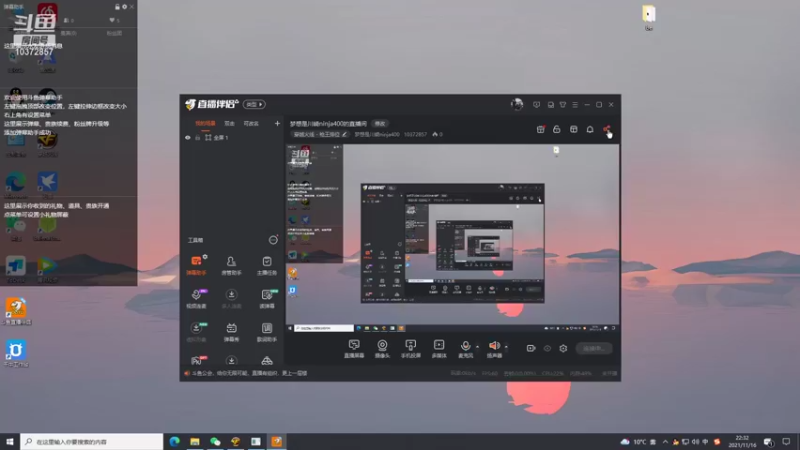The height and width of the screenshot is (450, 800).
Task: Open the user avatar in title bar
Action: click(517, 104)
